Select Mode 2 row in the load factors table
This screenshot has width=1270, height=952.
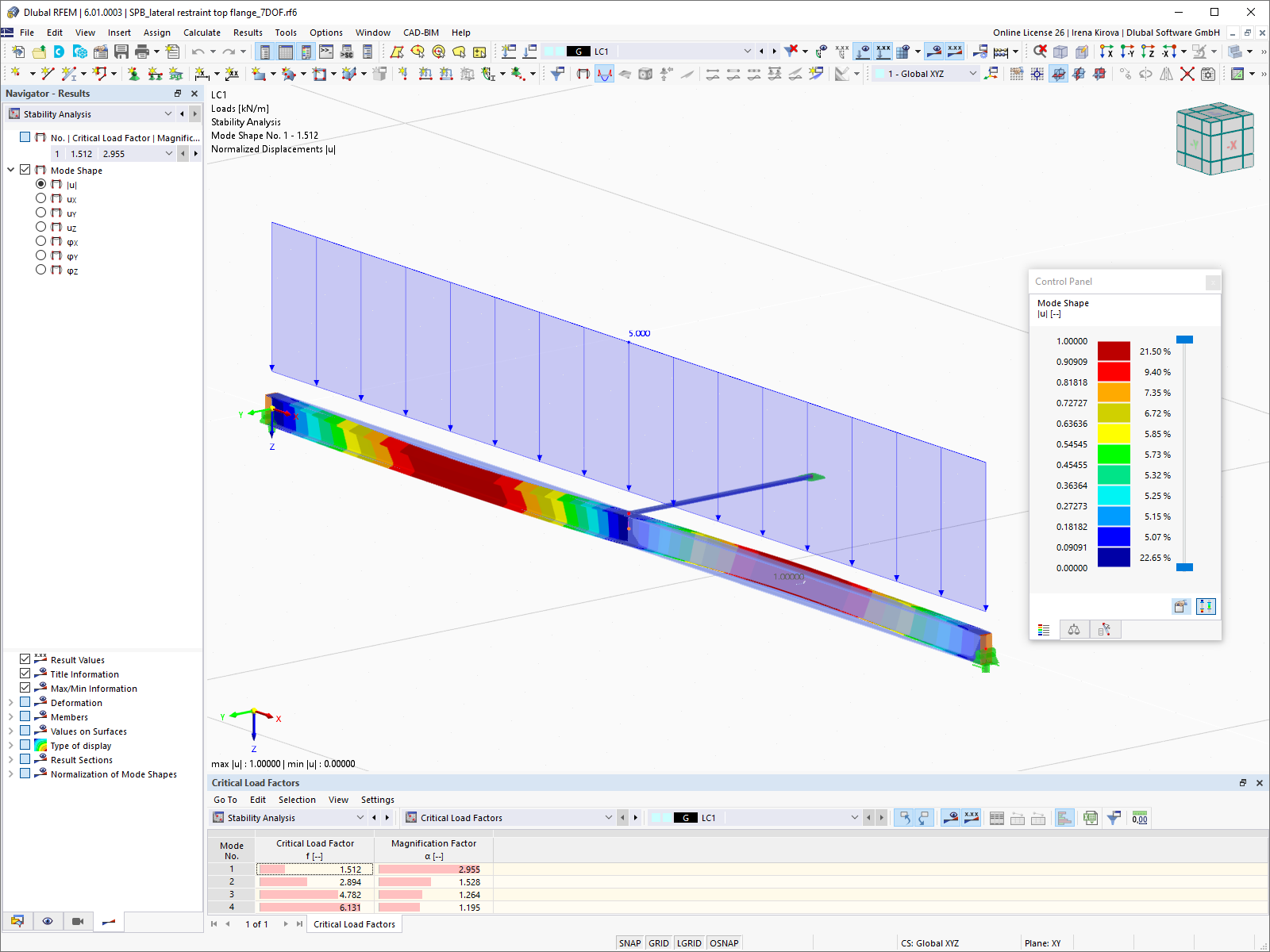pyautogui.click(x=231, y=881)
